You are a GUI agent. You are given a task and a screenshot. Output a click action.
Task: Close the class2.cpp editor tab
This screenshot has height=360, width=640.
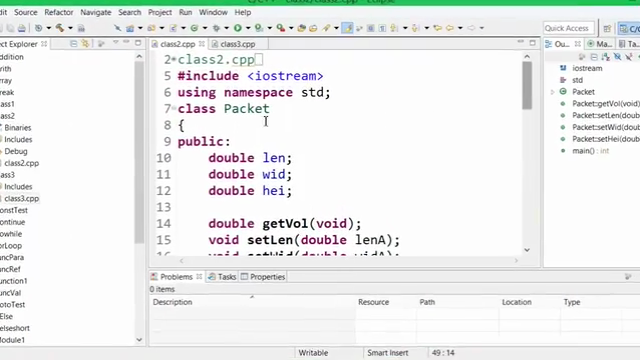(x=202, y=43)
